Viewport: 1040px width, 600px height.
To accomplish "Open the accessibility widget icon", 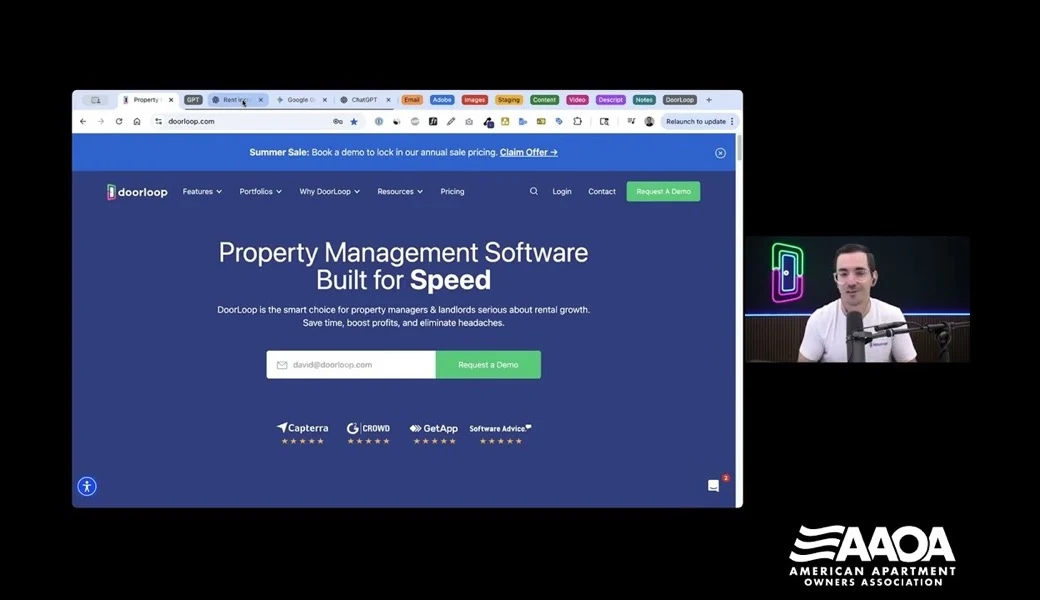I will [x=87, y=487].
